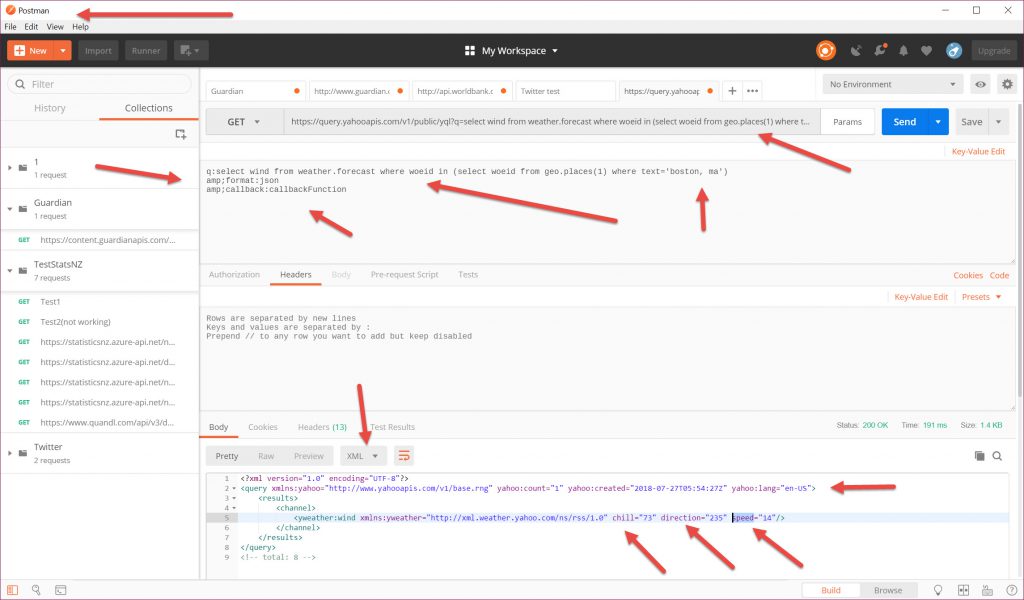Toggle response word wrap icon
Image resolution: width=1024 pixels, height=600 pixels.
(x=404, y=456)
